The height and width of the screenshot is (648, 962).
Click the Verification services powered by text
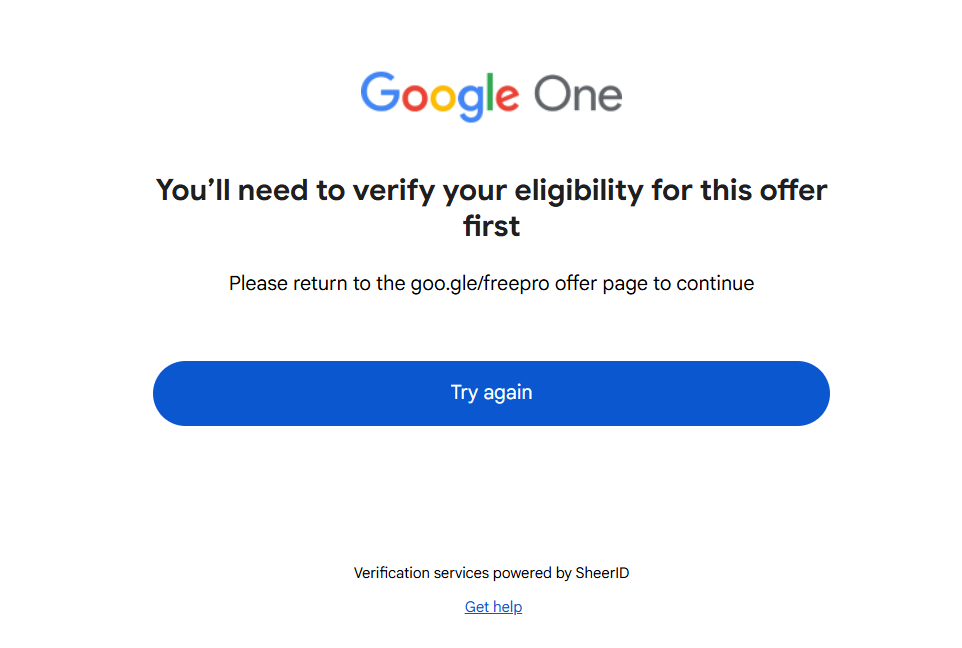[463, 573]
